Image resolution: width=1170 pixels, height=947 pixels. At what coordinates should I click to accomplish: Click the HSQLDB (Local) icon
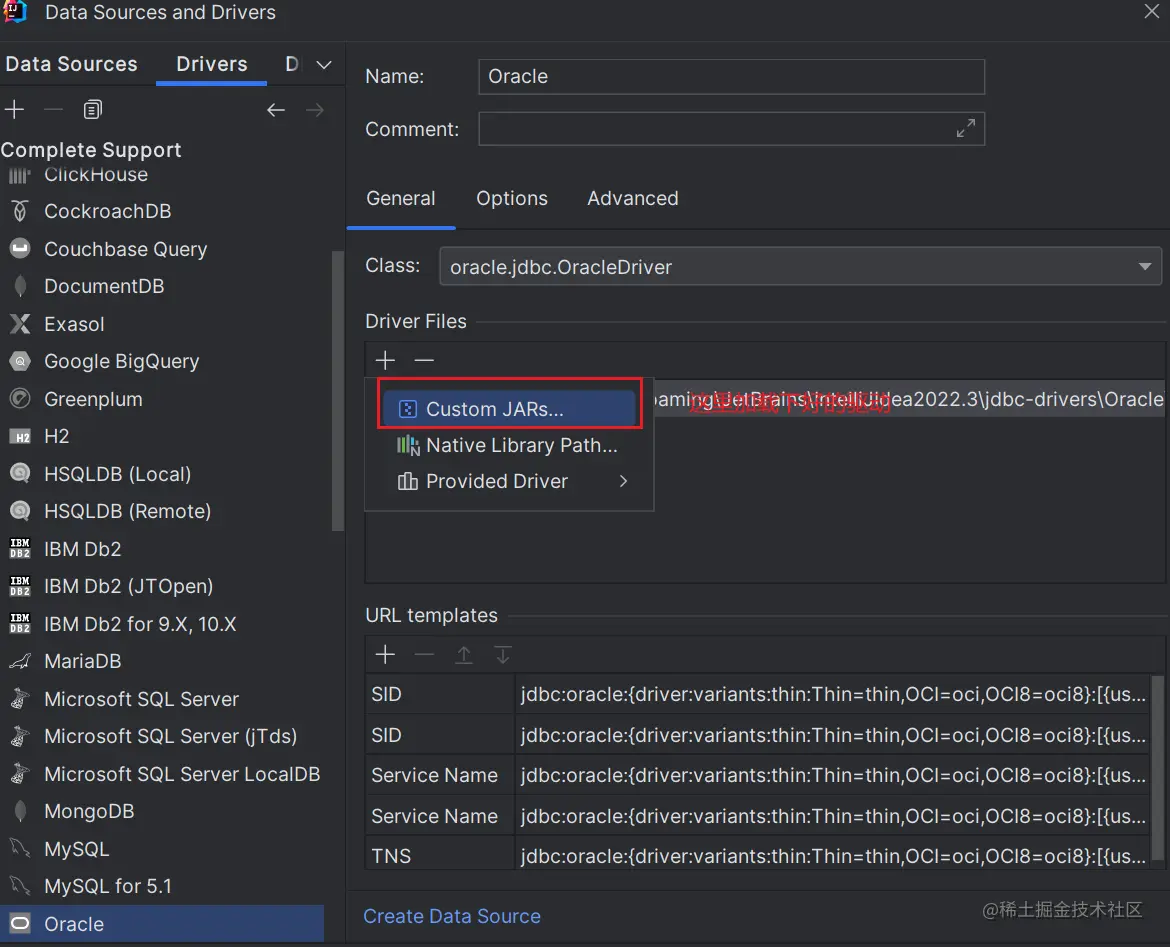tap(20, 474)
